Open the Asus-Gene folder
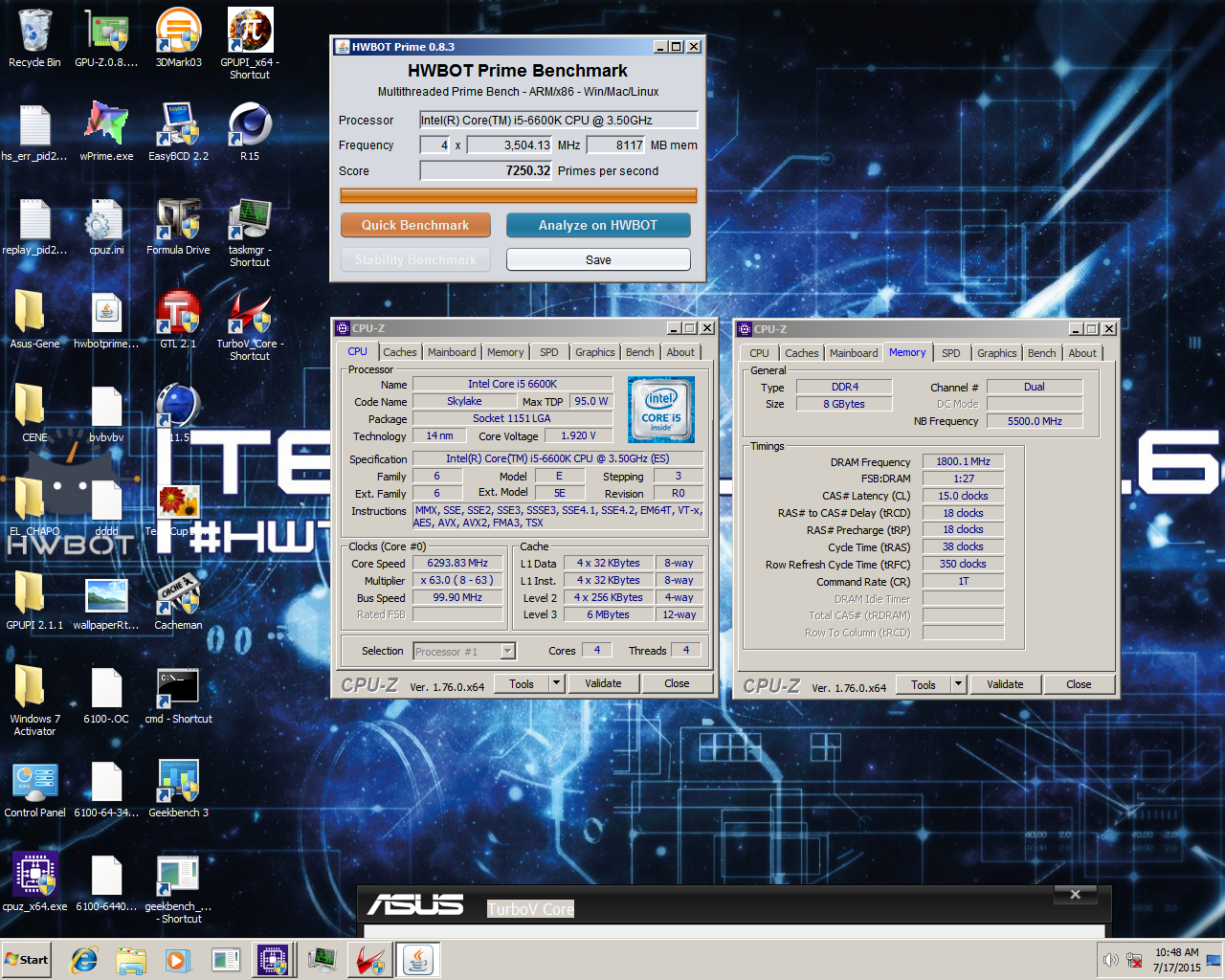The width and height of the screenshot is (1225, 980). (34, 320)
